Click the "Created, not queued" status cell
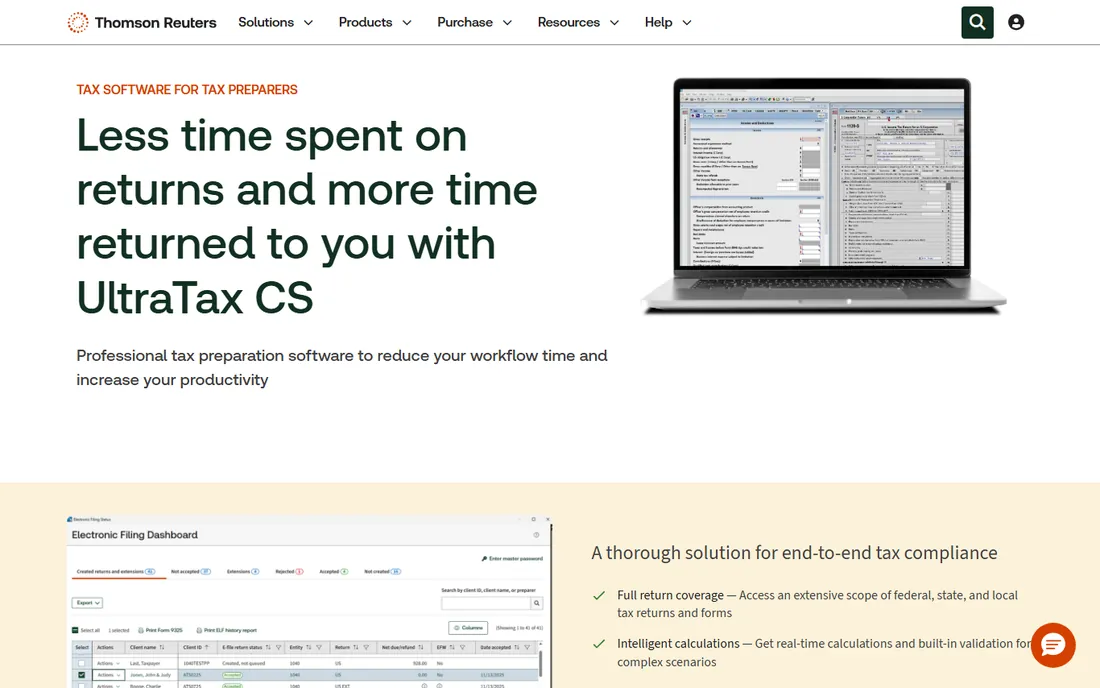 pos(243,663)
